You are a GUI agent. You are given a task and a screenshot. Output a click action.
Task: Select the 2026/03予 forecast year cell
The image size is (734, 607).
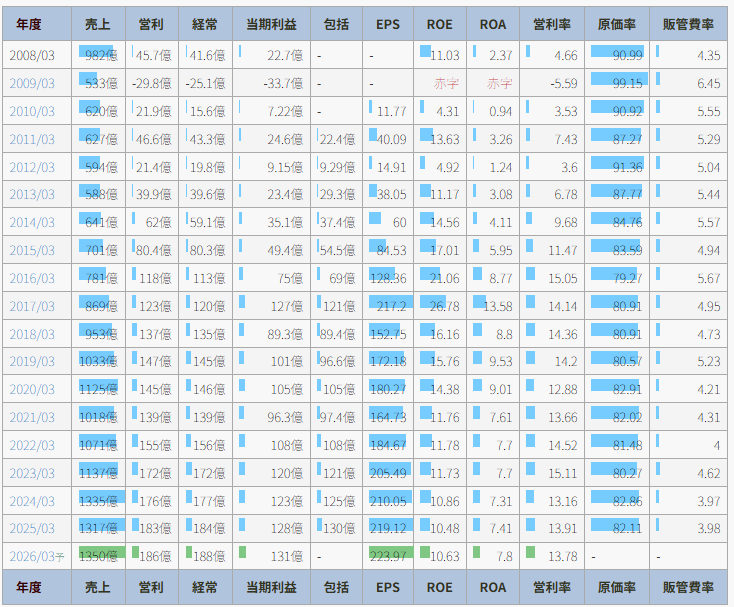35,556
